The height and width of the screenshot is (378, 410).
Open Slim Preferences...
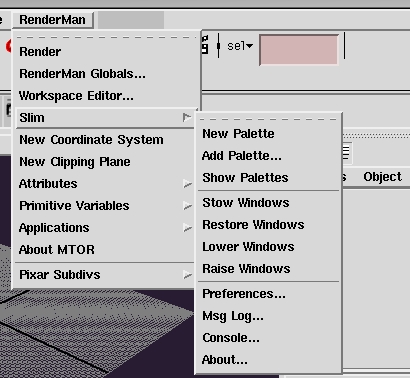[268, 294]
